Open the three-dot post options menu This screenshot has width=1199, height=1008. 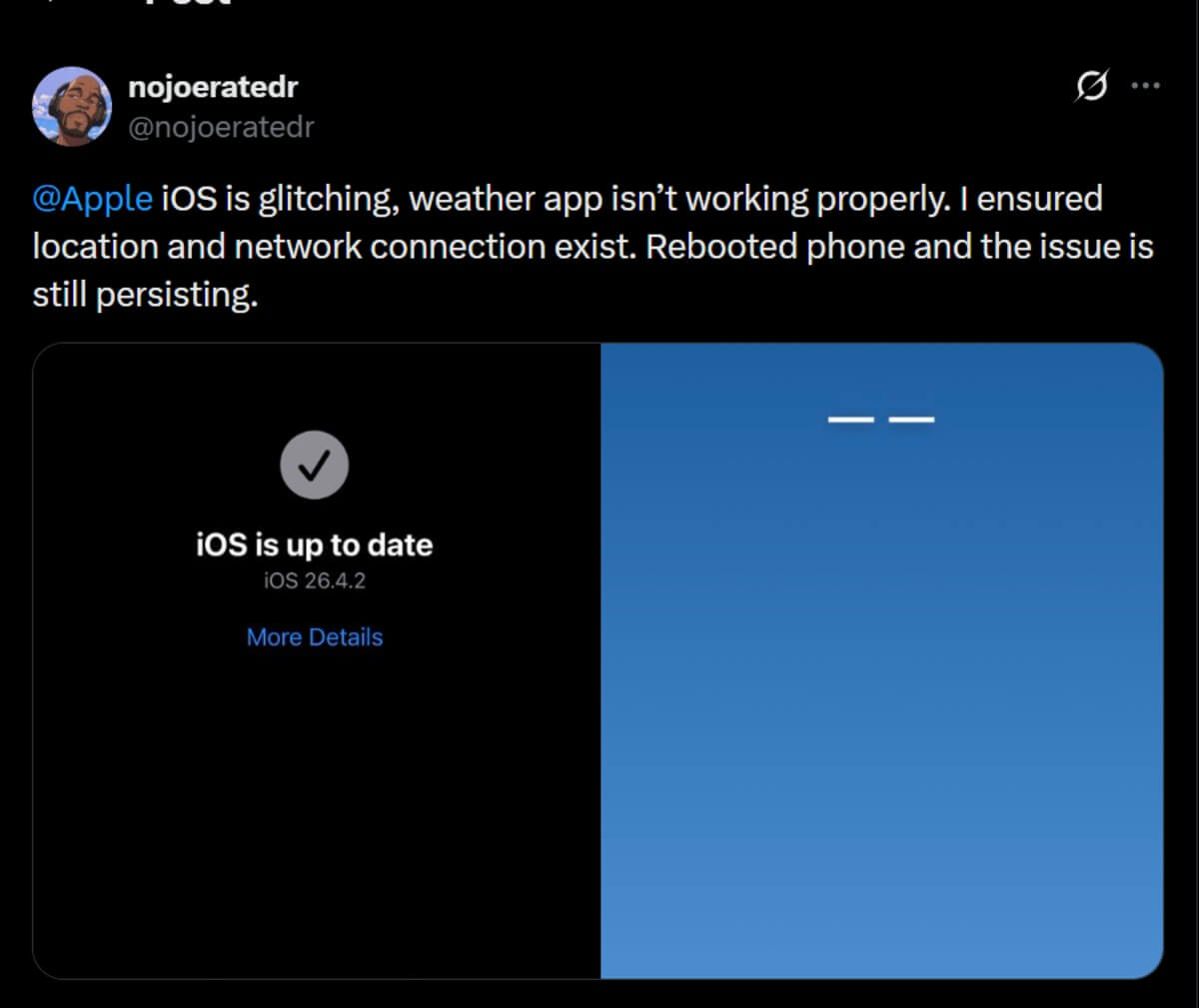[1145, 87]
